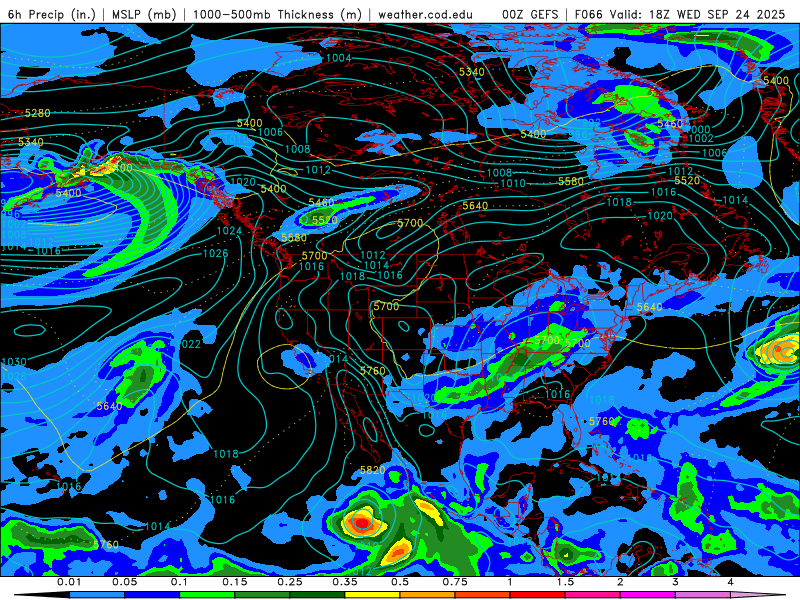Click the 'F066' forecast hour text
The image size is (800, 600).
(590, 14)
